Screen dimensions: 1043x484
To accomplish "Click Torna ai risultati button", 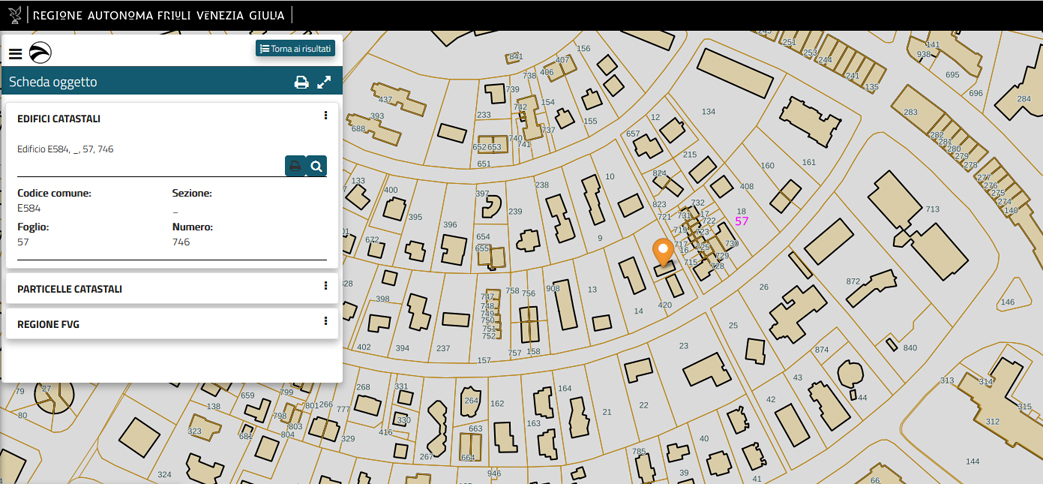I will pos(295,48).
